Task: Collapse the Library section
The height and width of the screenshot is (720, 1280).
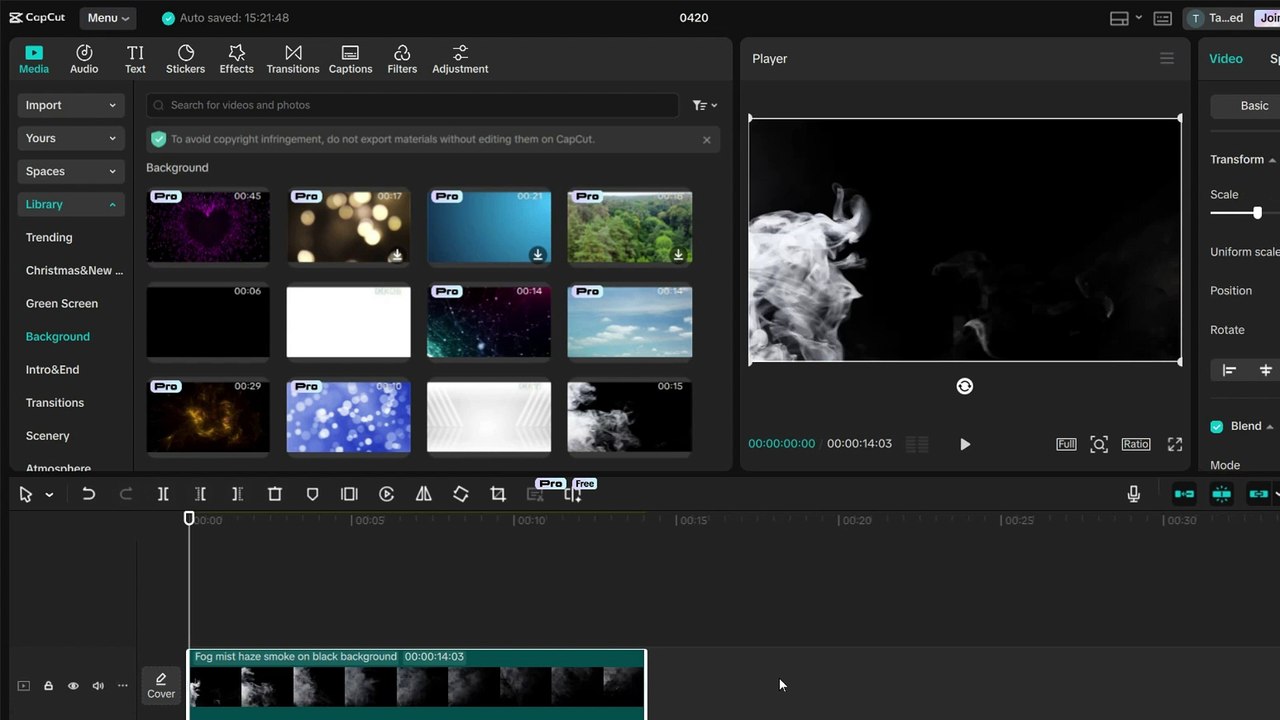Action: [71, 204]
